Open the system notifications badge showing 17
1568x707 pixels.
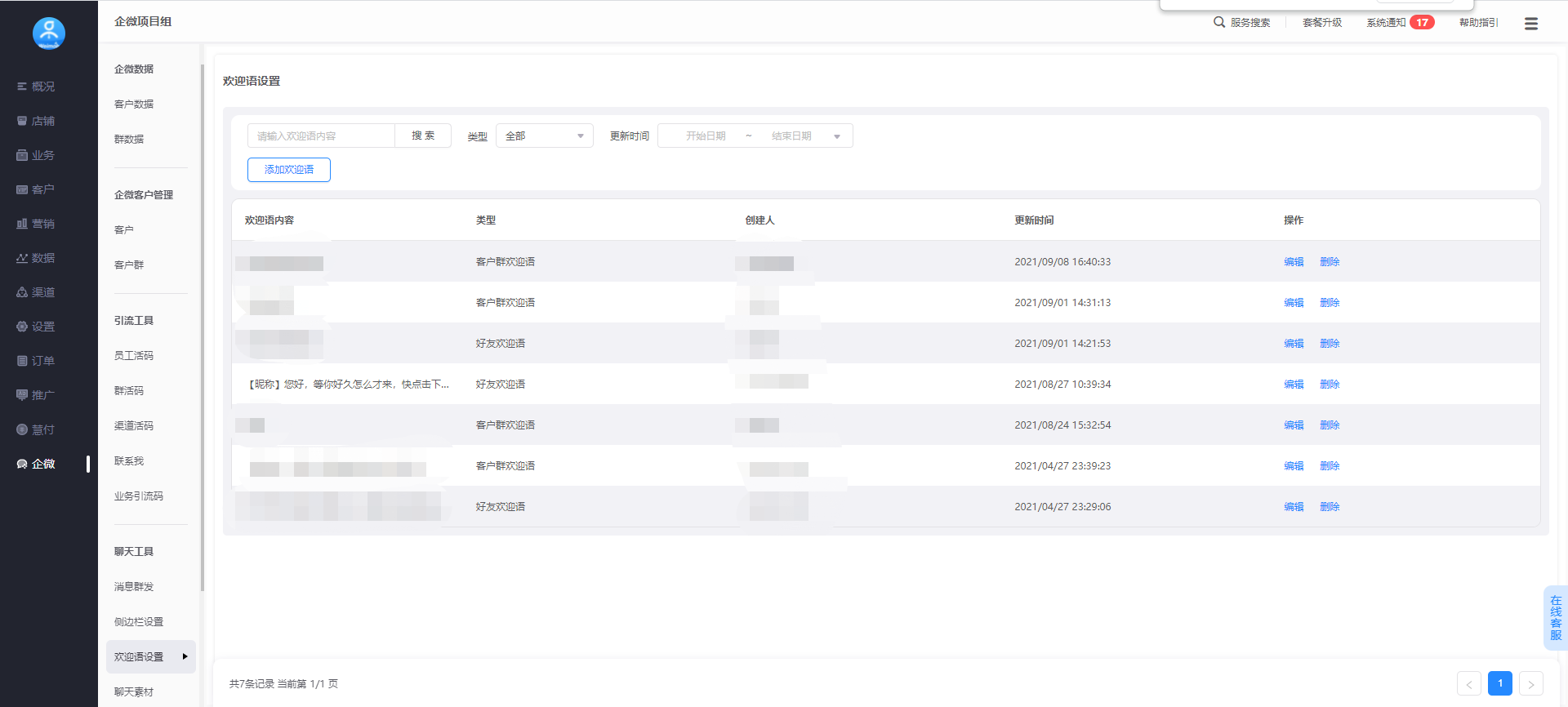(x=1422, y=23)
